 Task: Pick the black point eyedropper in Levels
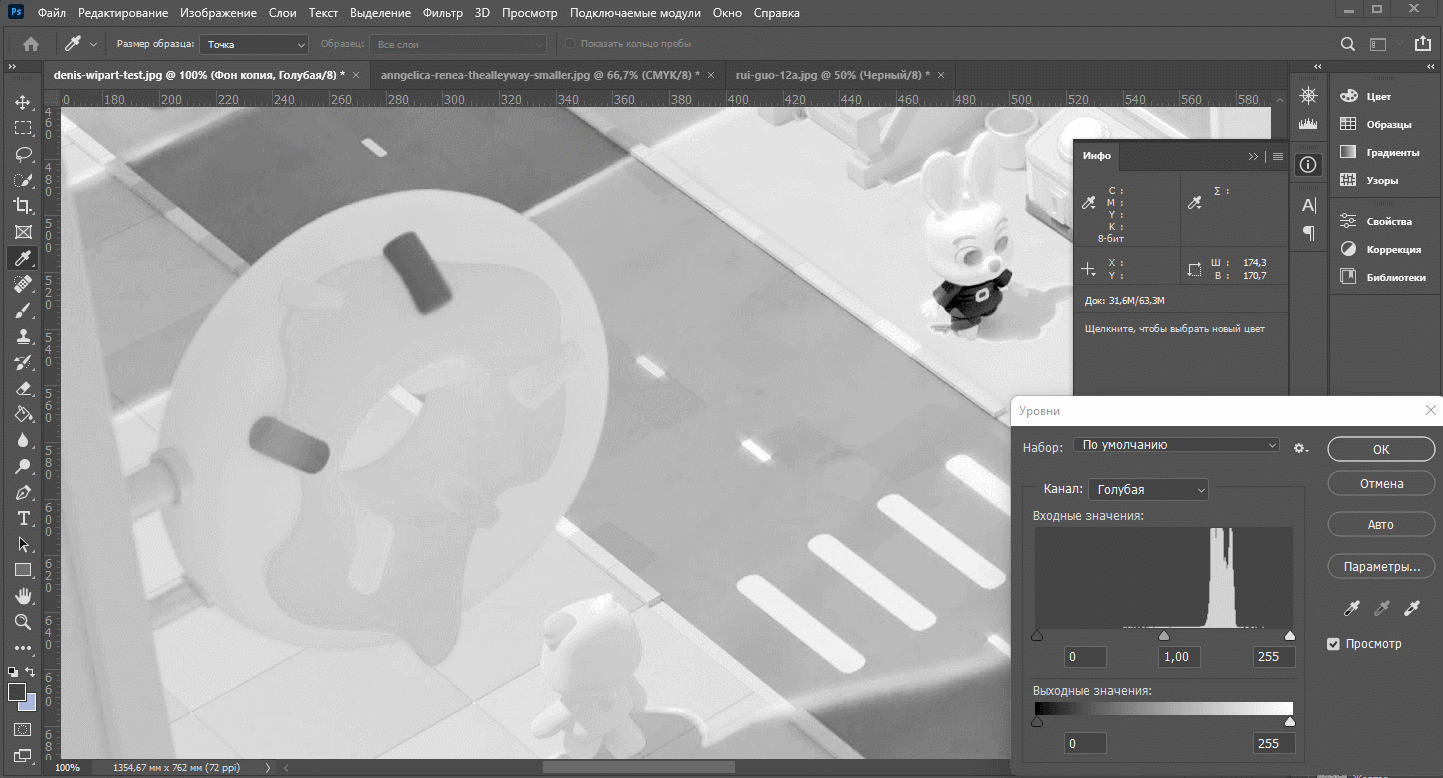[x=1352, y=608]
